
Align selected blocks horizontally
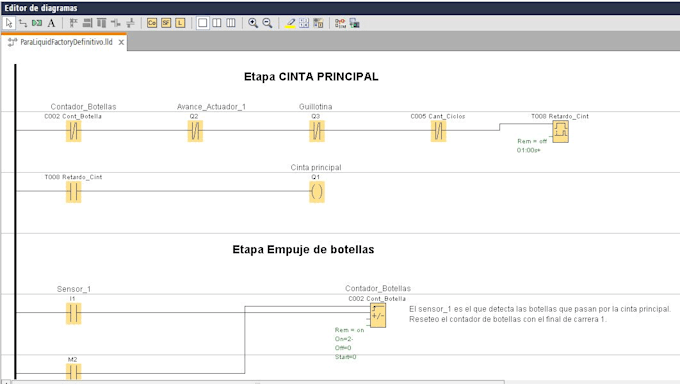[x=88, y=23]
